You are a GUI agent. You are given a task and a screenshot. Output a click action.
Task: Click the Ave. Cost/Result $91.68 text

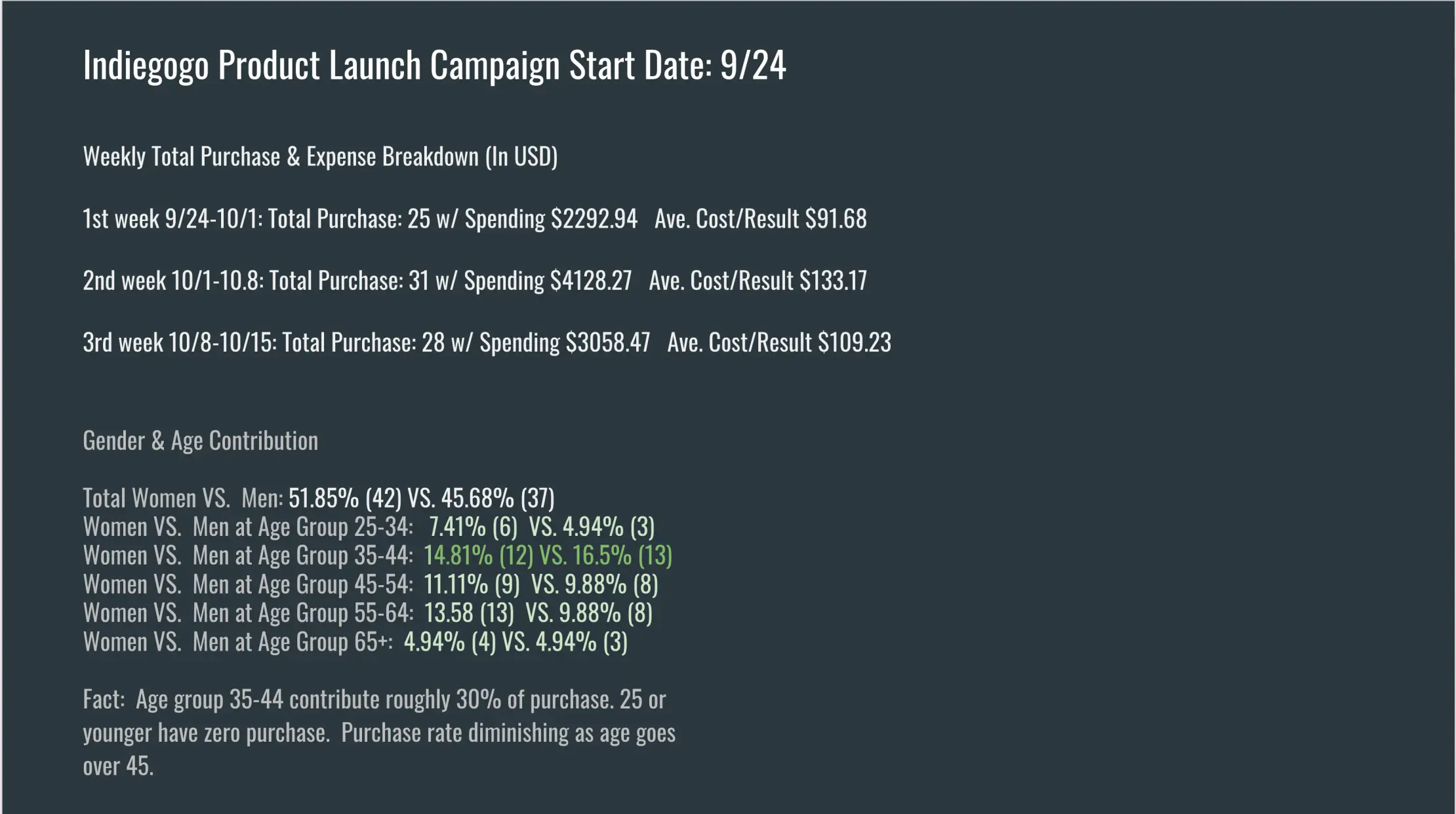coord(760,219)
